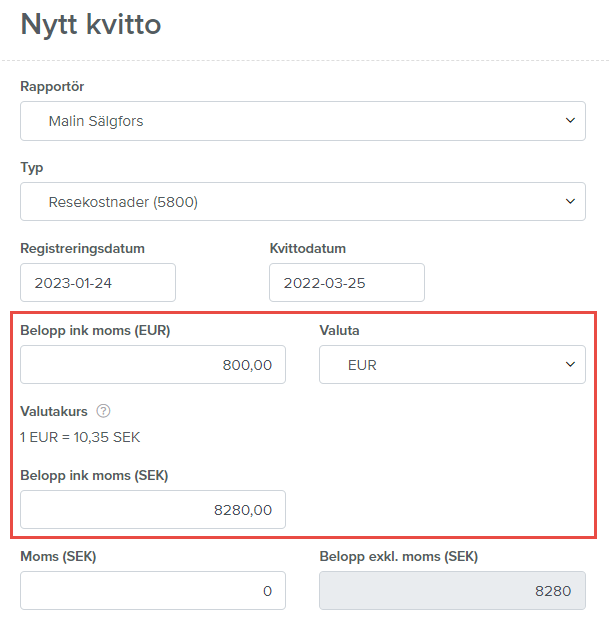
Task: Open the Valuta dropdown set to EUR
Action: [x=452, y=365]
